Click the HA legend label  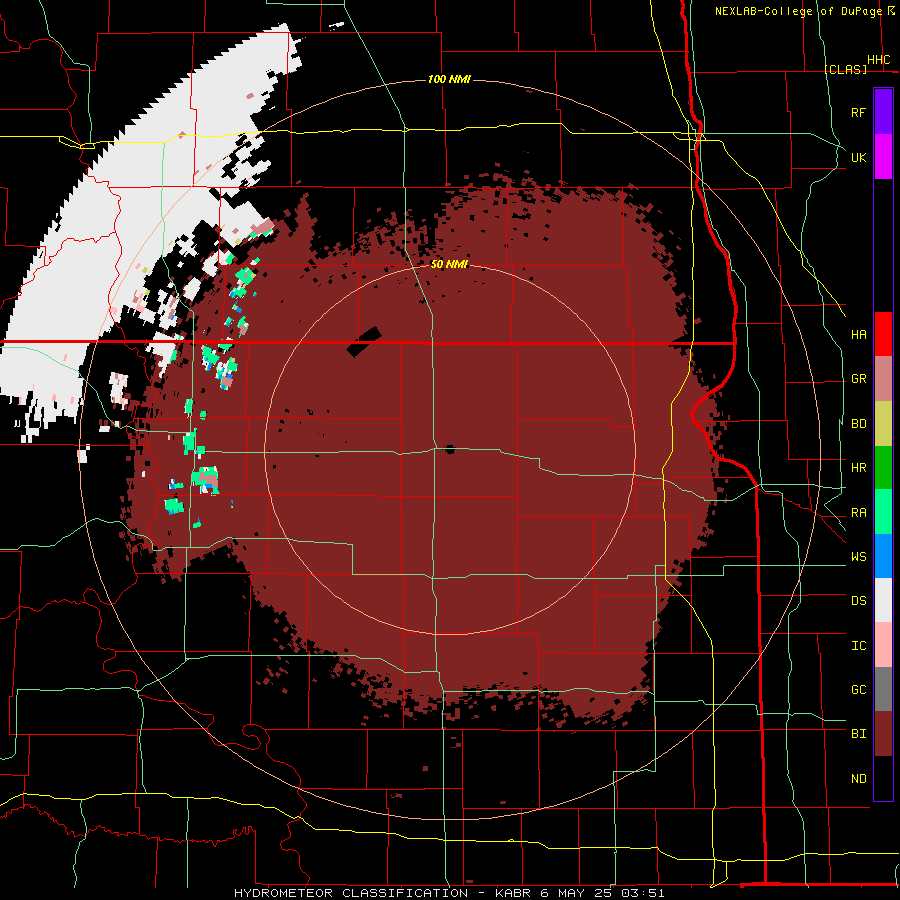tap(859, 335)
